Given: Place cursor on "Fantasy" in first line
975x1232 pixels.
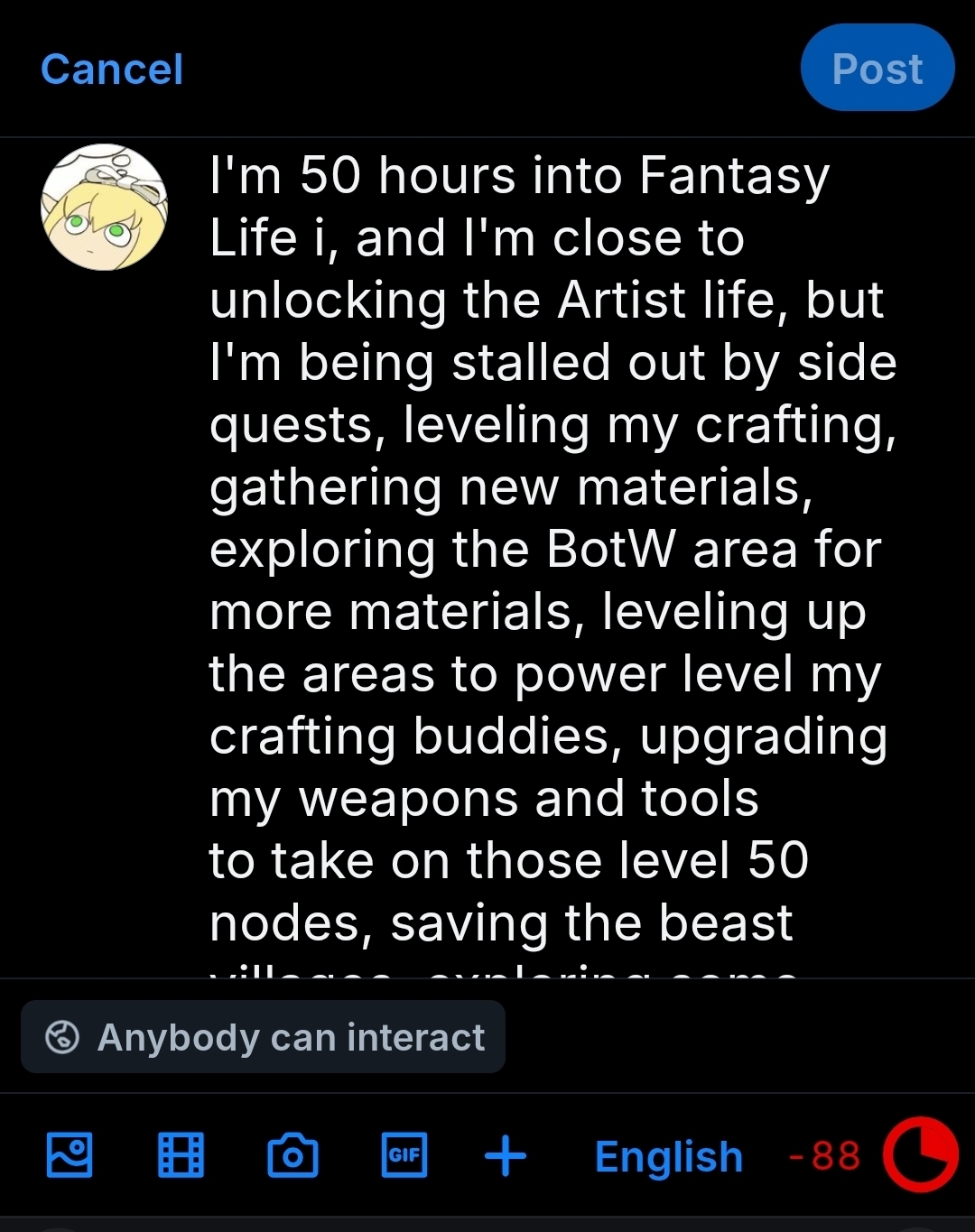Looking at the screenshot, I should tap(734, 175).
